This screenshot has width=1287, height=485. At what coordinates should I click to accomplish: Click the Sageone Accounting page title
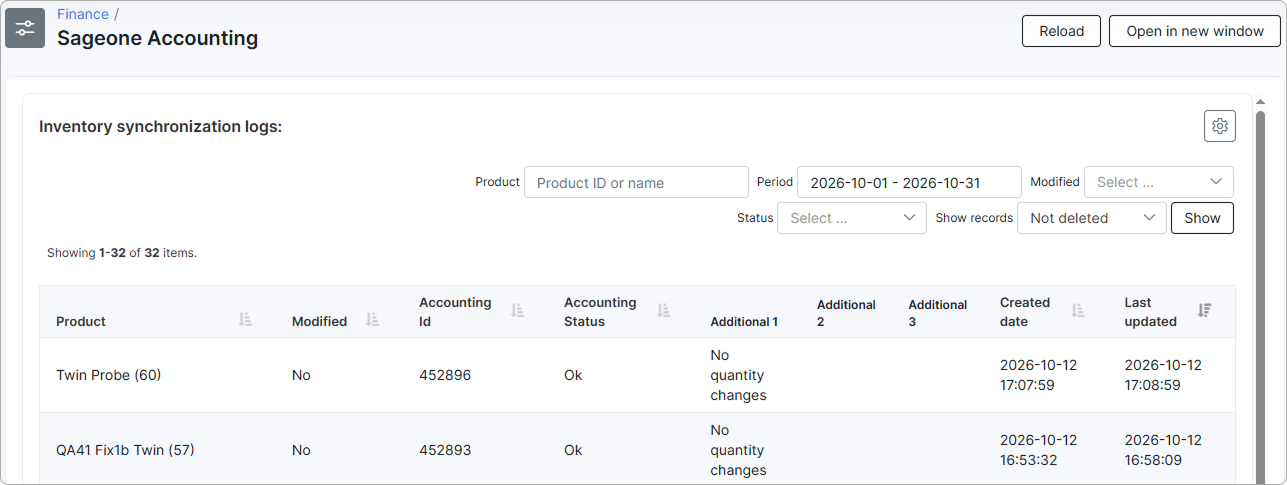click(157, 38)
